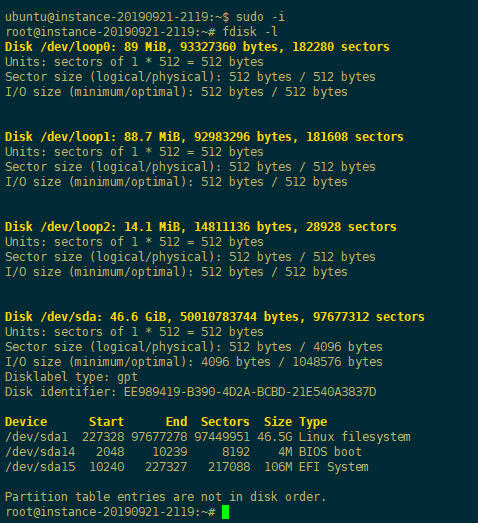Click the 'fdisk -l' command text
The height and width of the screenshot is (523, 478).
tap(250, 32)
